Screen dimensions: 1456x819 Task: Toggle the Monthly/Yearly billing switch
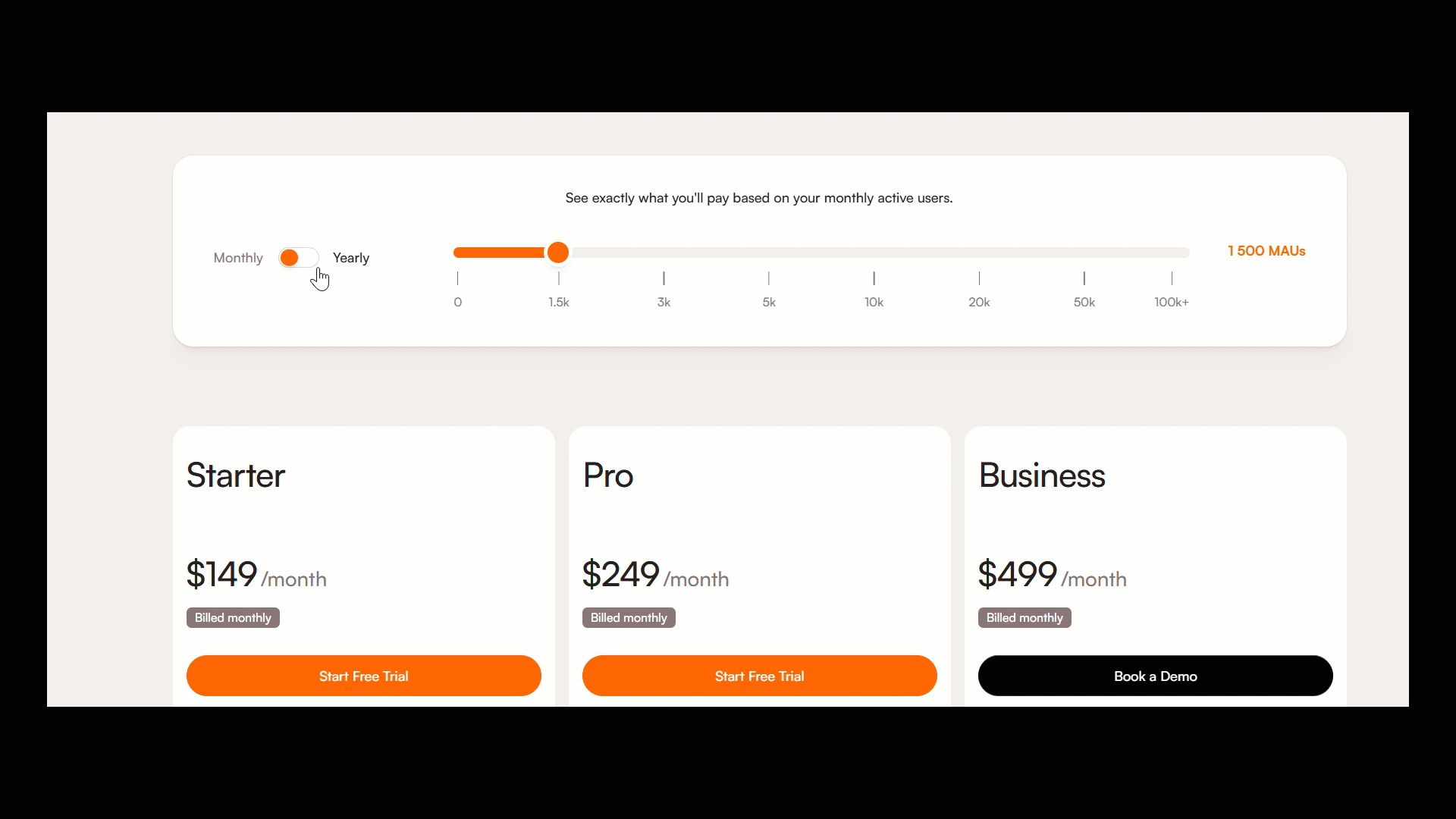click(298, 258)
